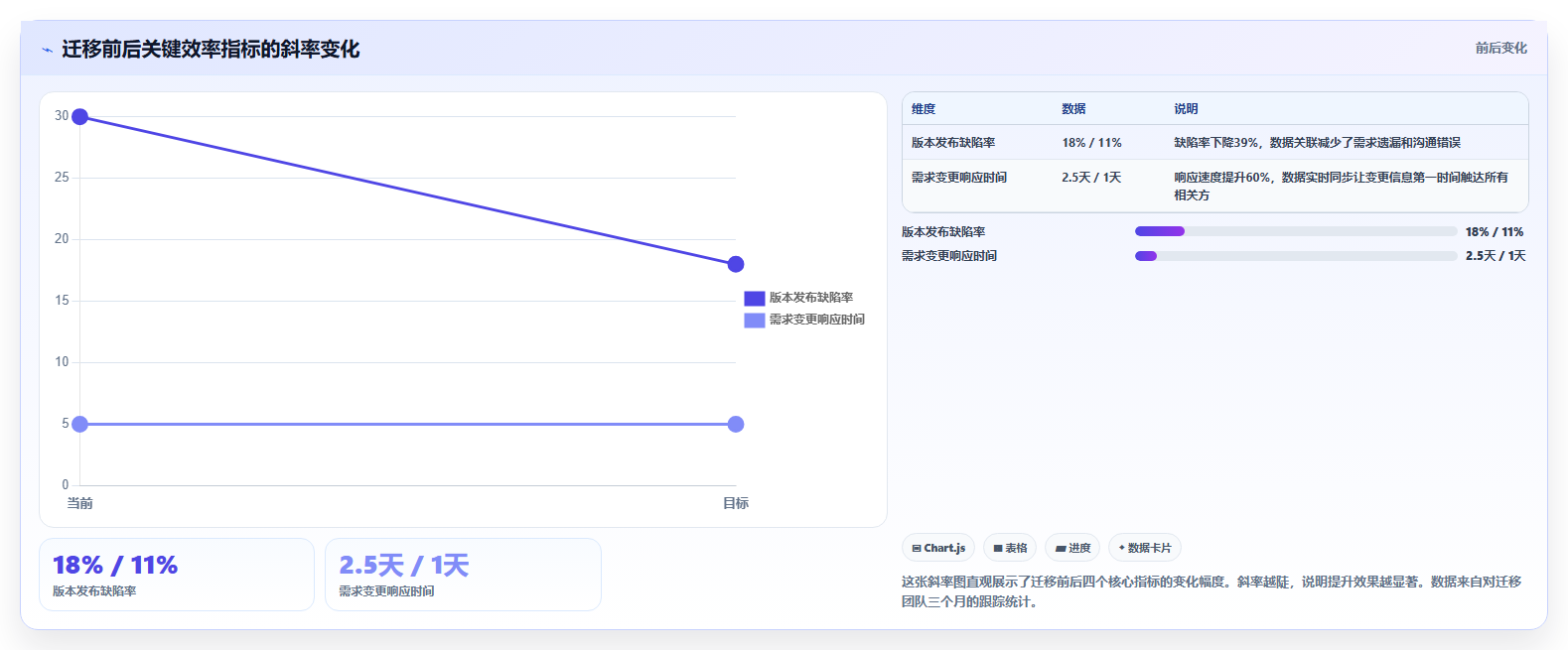The height and width of the screenshot is (650, 1568).
Task: Click the 需求变更响应时间 point at 当前
Action: click(80, 424)
